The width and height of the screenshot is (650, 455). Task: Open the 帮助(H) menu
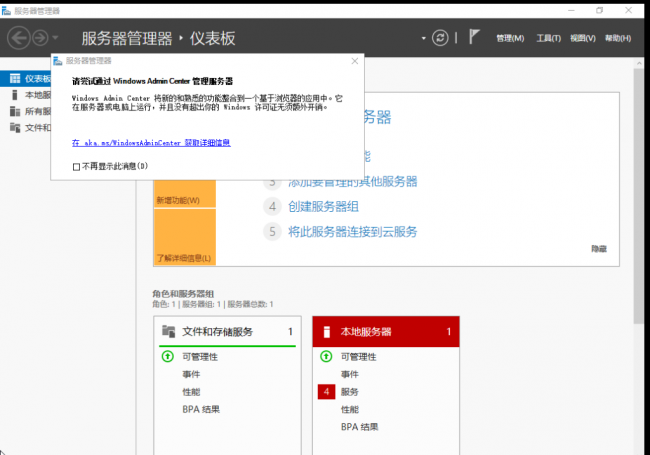click(x=618, y=39)
